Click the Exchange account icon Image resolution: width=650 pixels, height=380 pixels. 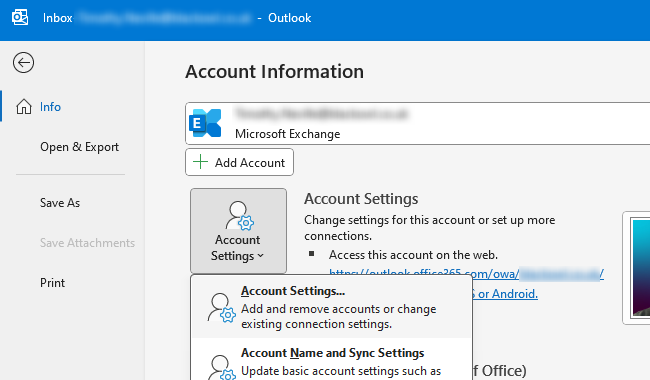click(x=205, y=123)
